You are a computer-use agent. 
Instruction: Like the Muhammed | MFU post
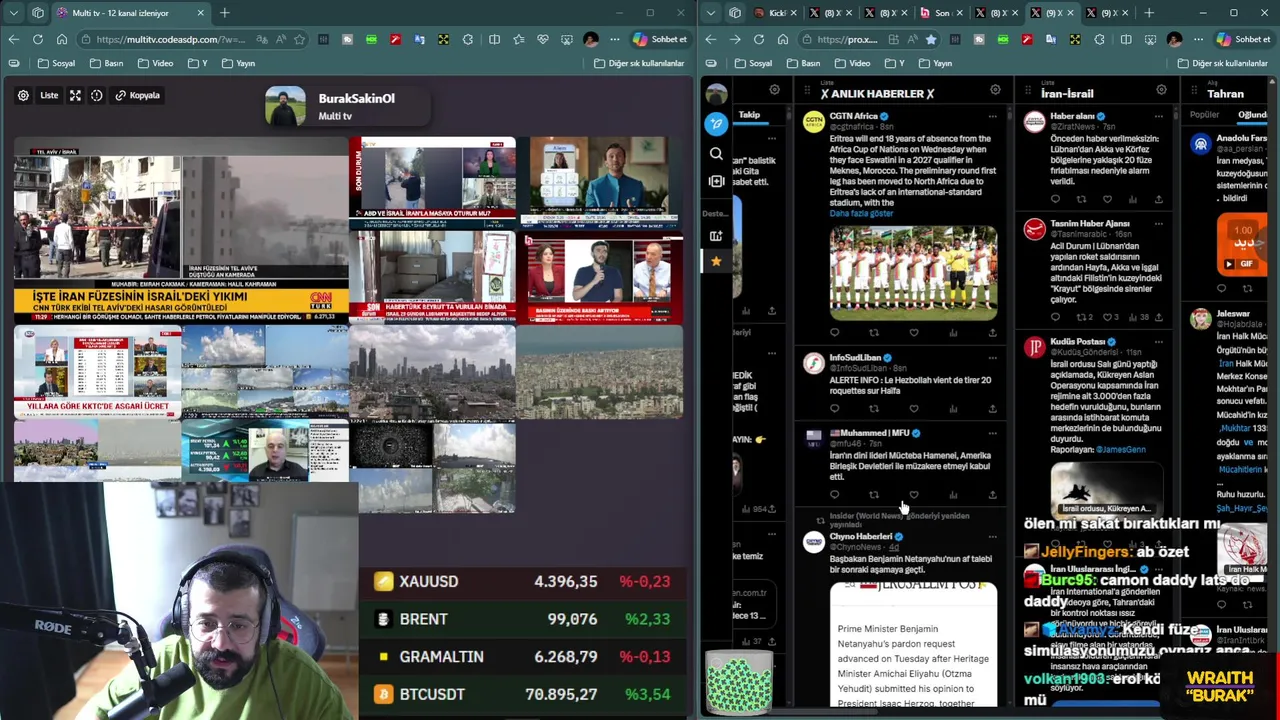click(x=913, y=495)
